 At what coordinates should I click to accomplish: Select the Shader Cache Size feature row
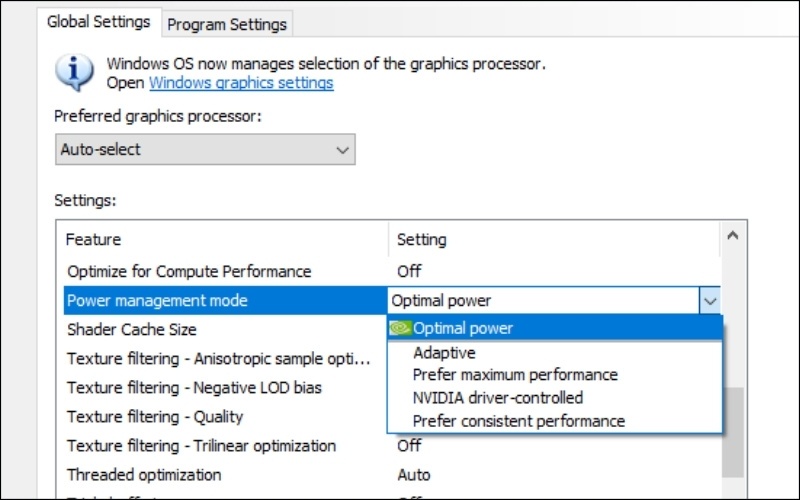pyautogui.click(x=131, y=329)
